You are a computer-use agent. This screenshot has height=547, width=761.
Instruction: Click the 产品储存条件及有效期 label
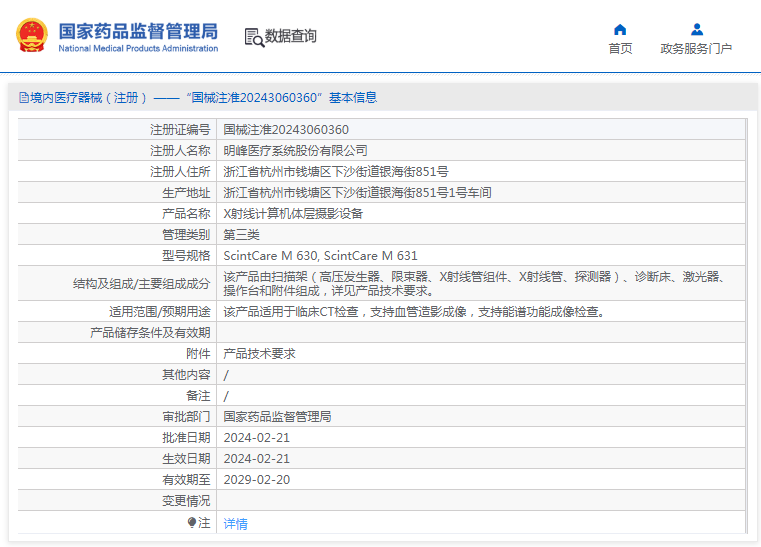[150, 332]
